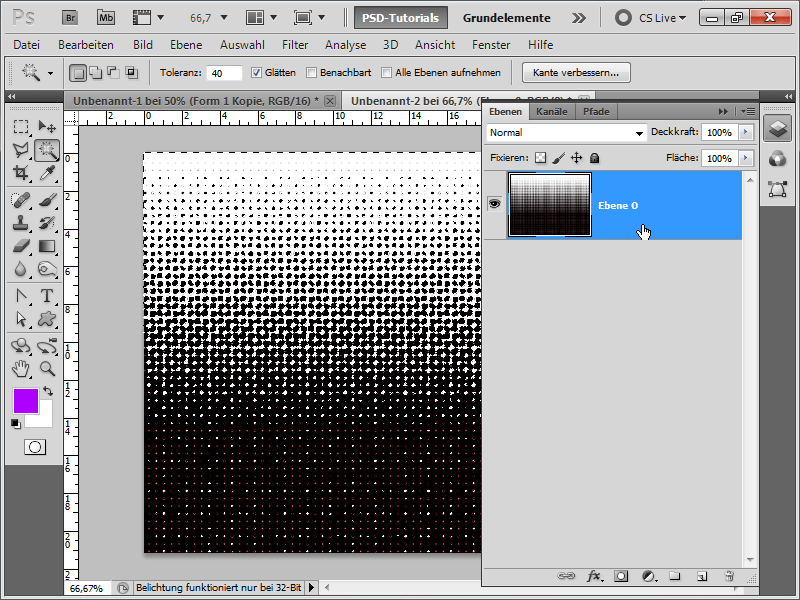Image resolution: width=800 pixels, height=600 pixels.
Task: Select the Hand tool
Action: [21, 369]
